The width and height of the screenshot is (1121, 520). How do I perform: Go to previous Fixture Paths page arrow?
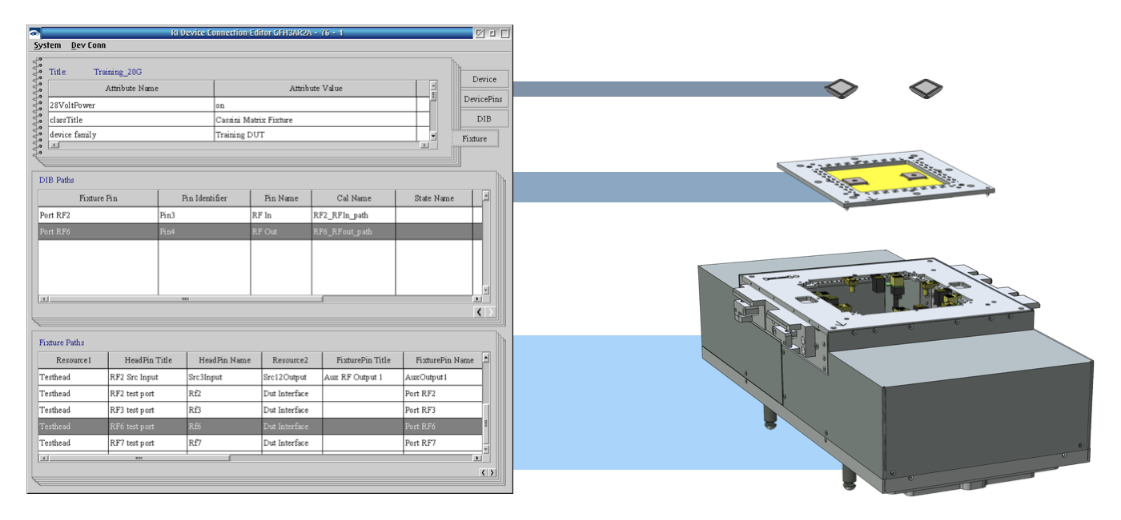pos(483,473)
